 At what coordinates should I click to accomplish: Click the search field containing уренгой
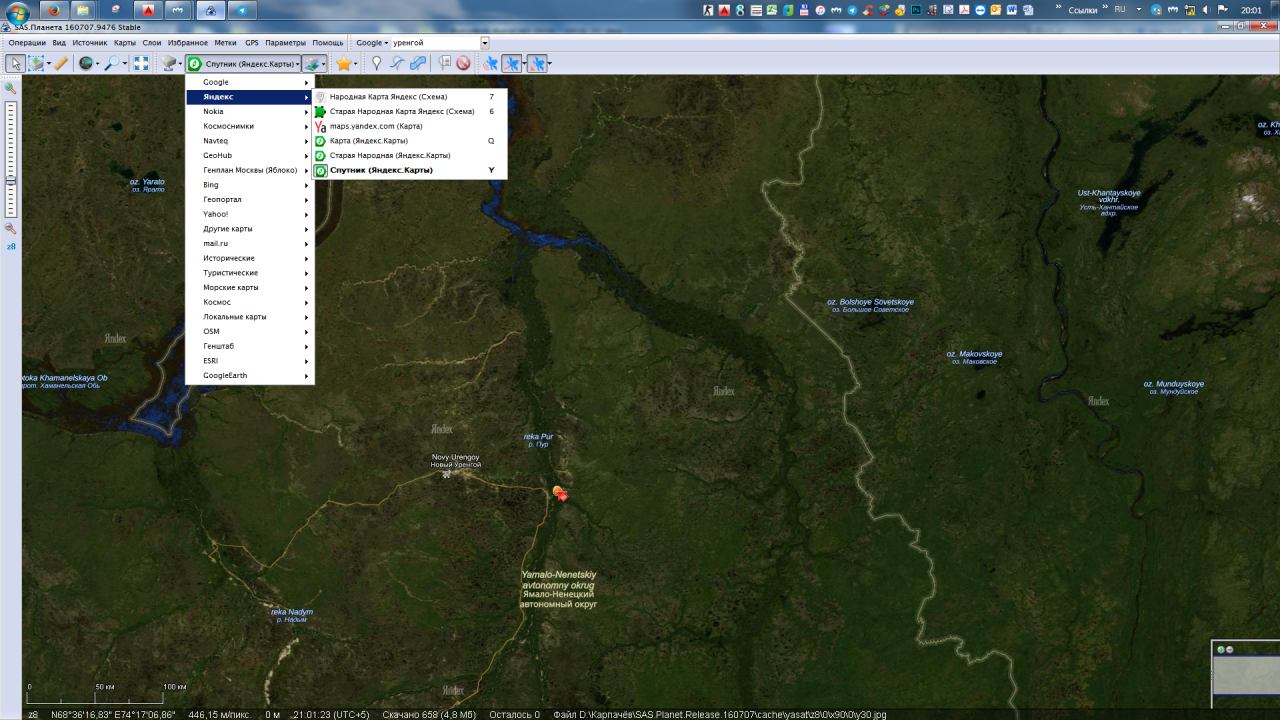pyautogui.click(x=436, y=43)
